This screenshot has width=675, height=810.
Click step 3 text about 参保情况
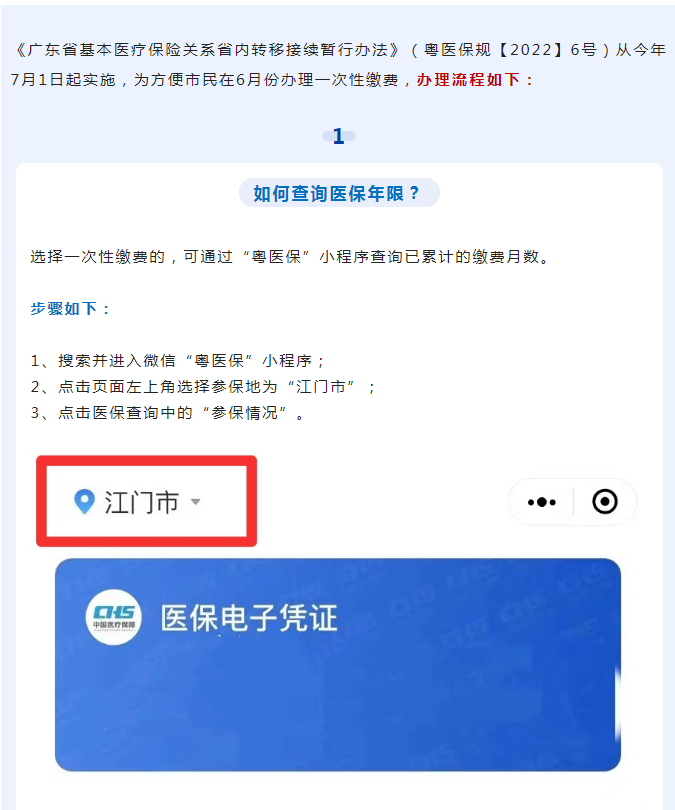tap(167, 413)
